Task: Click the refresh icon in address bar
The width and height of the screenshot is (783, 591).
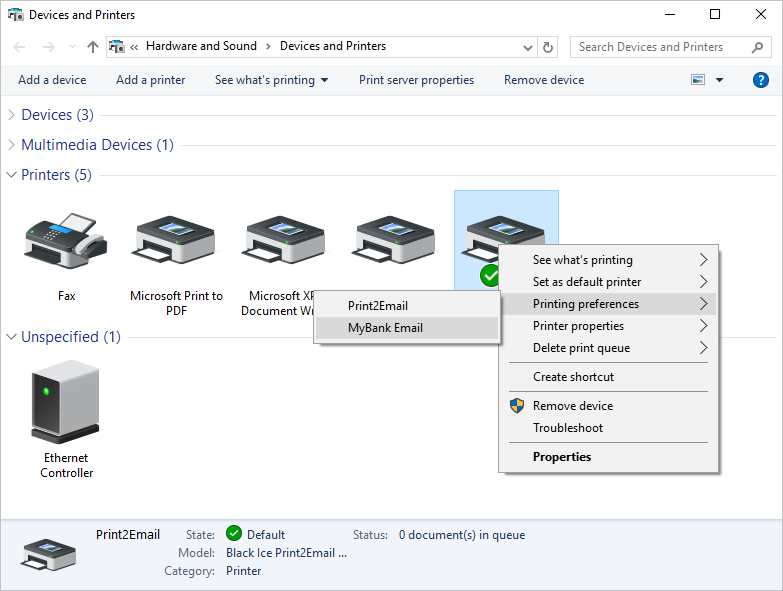Action: point(548,47)
